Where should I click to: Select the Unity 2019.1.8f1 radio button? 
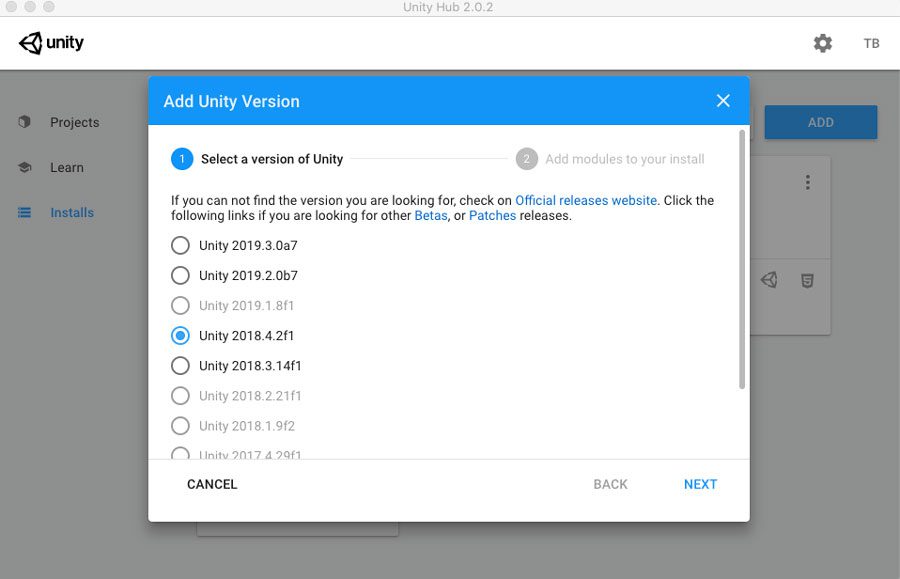pos(180,305)
